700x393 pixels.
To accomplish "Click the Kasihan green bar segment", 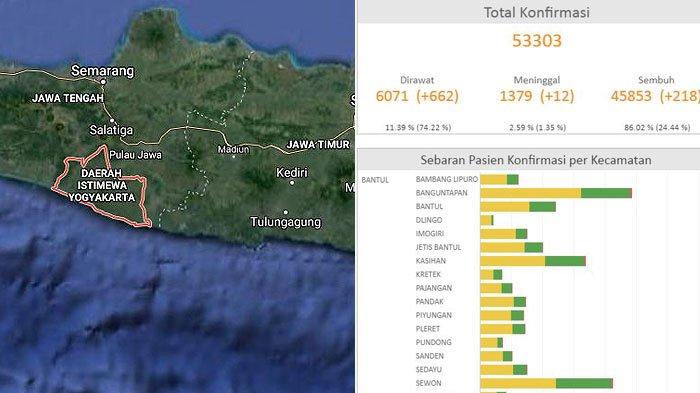I will coord(565,261).
